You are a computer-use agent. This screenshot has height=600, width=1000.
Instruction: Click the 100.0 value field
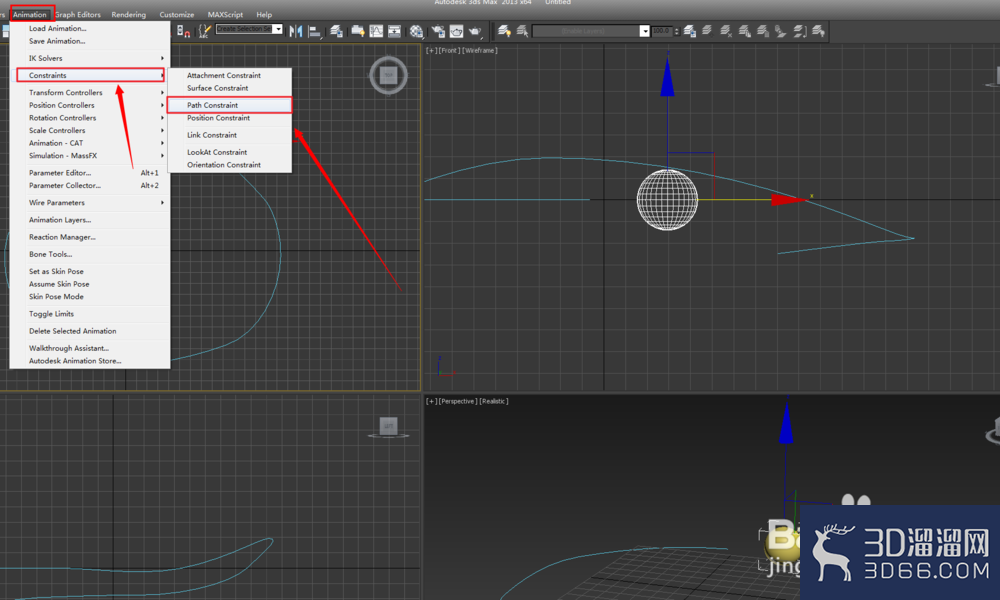(662, 31)
